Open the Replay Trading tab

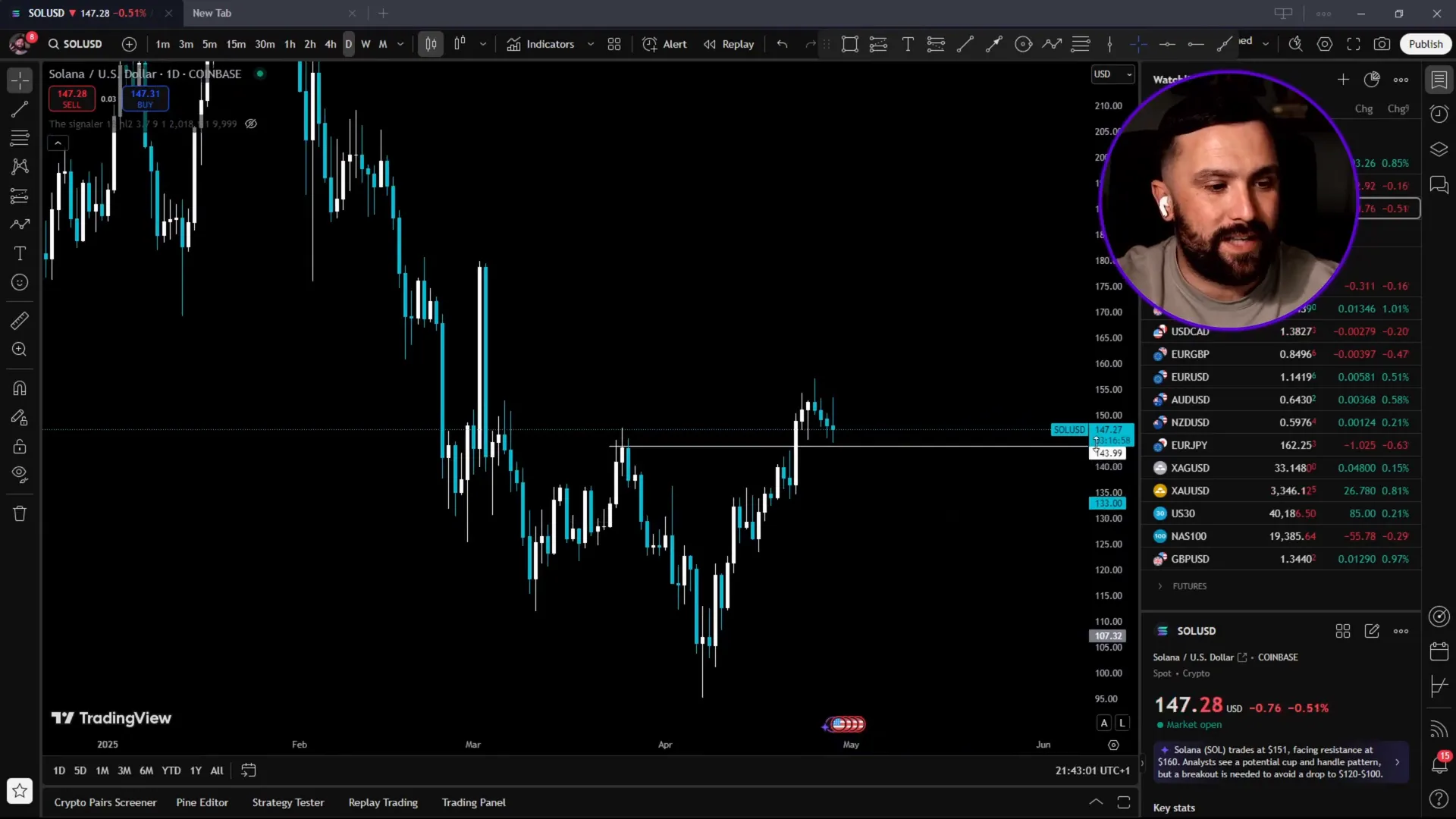click(383, 802)
